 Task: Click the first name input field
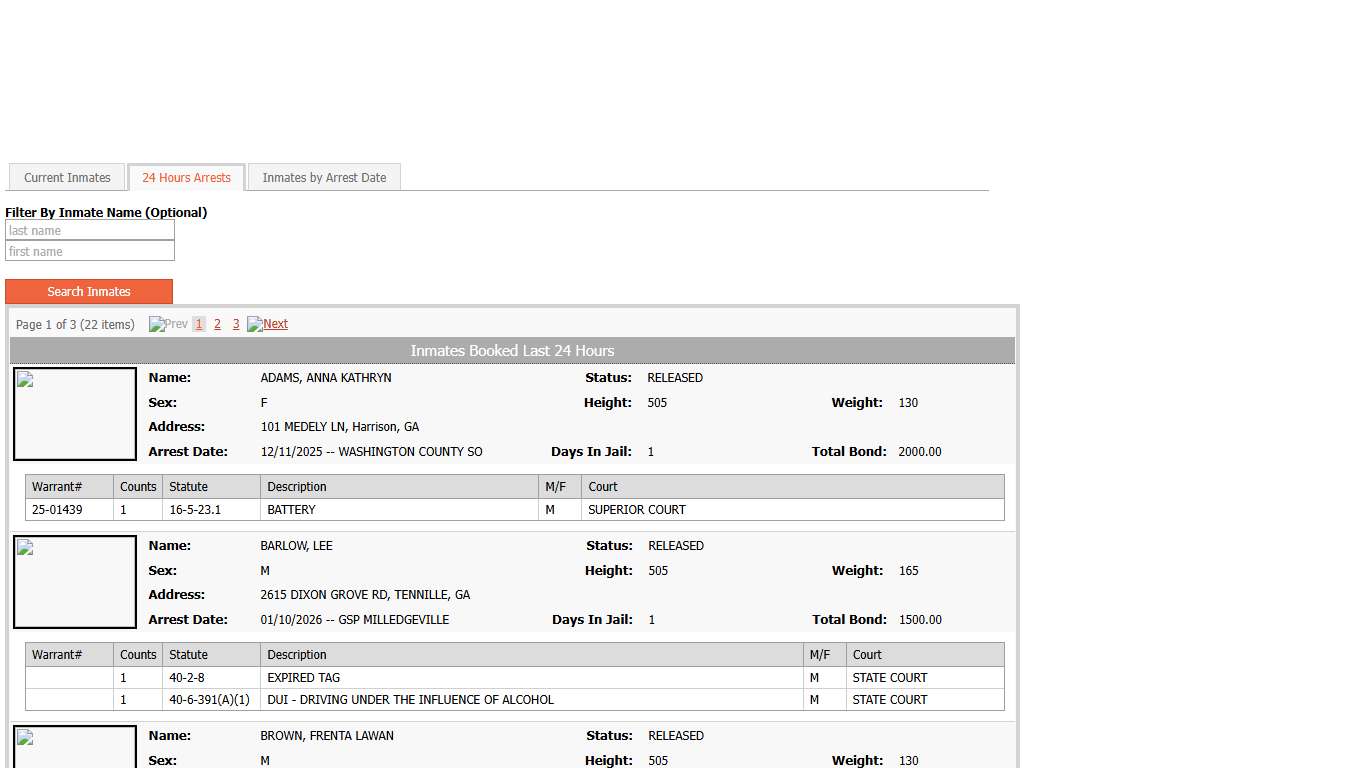[90, 251]
